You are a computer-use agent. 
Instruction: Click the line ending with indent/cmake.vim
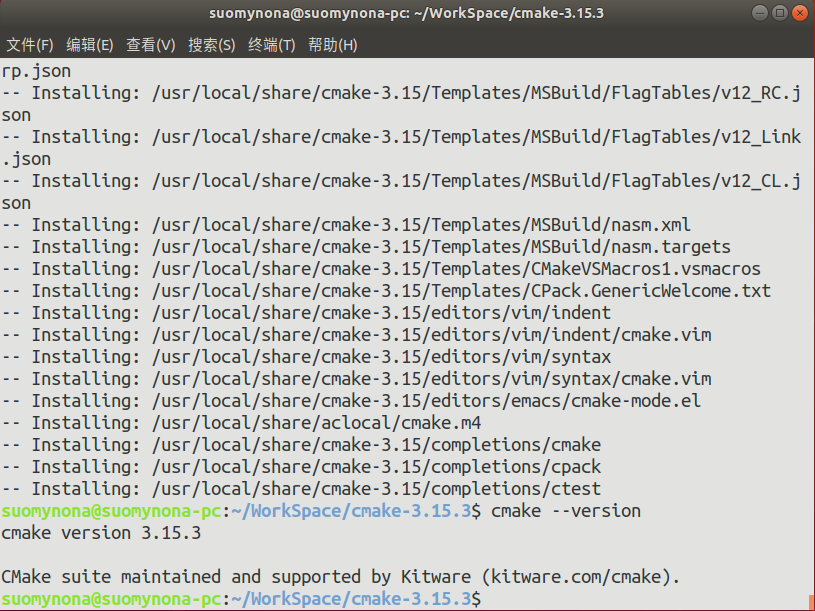coord(356,335)
